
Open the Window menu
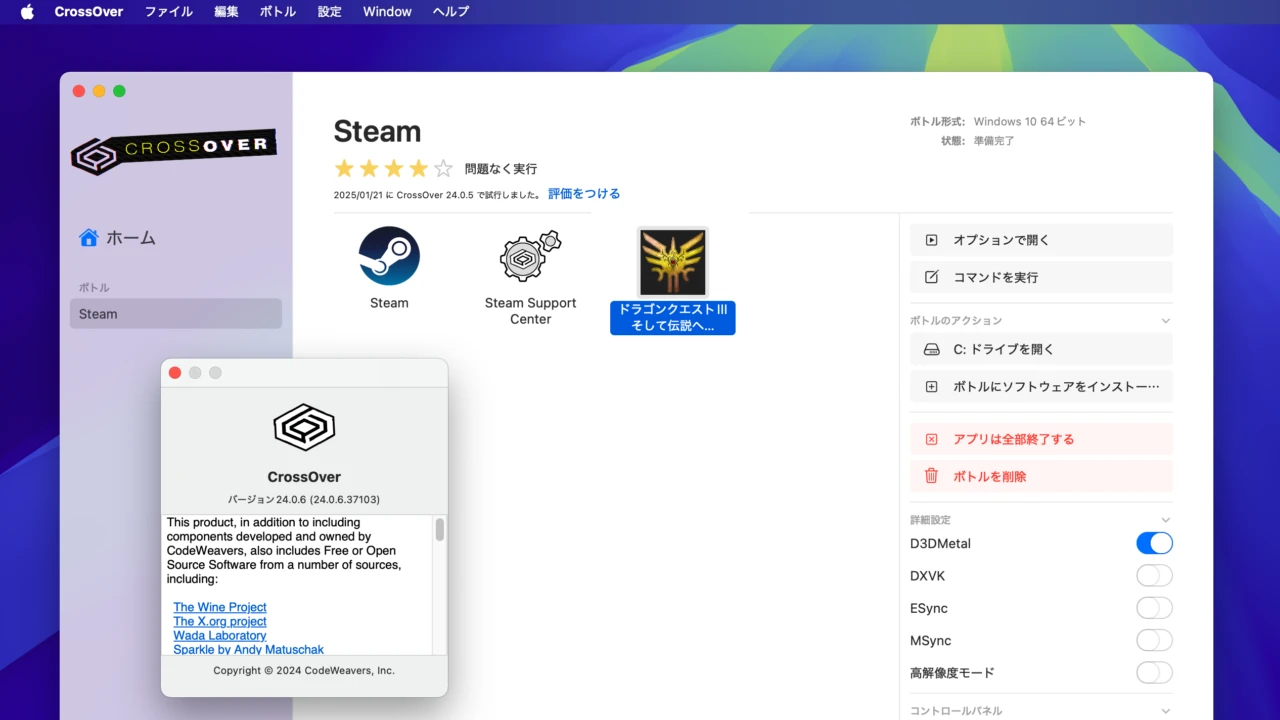[387, 12]
